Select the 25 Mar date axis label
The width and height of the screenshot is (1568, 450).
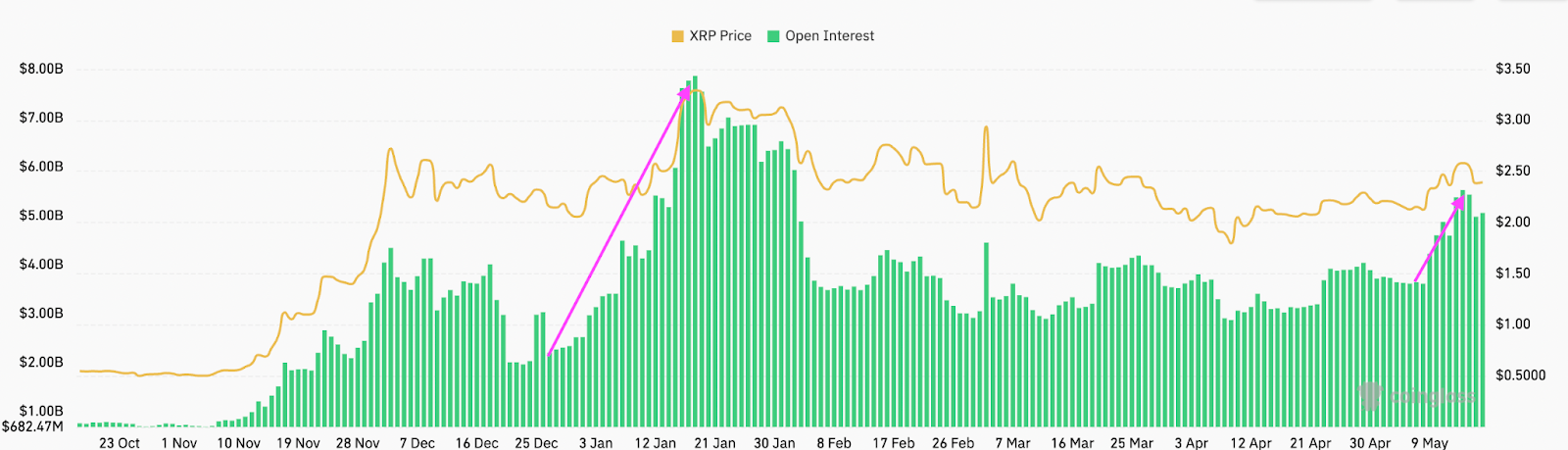pyautogui.click(x=1131, y=443)
